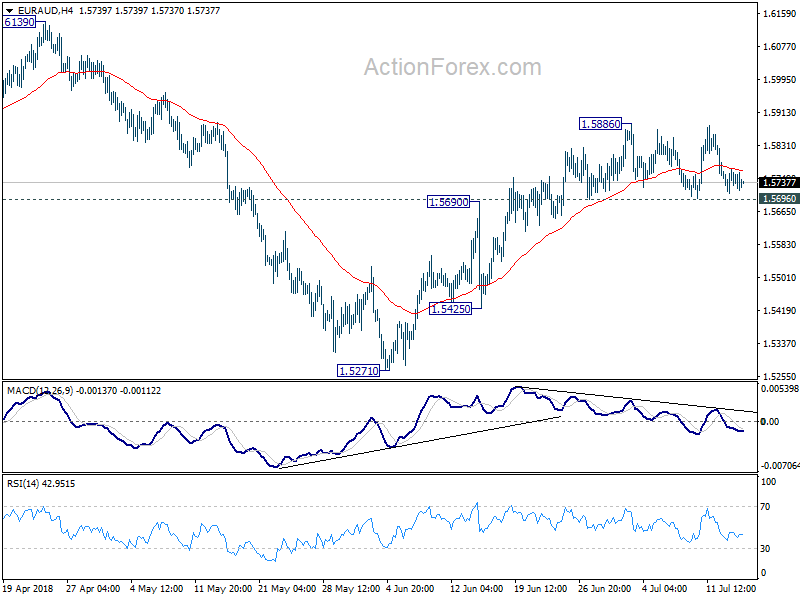Screen dimensions: 800x600
Task: Click the 19 Jun 12:00 date label
Action: coord(541,589)
